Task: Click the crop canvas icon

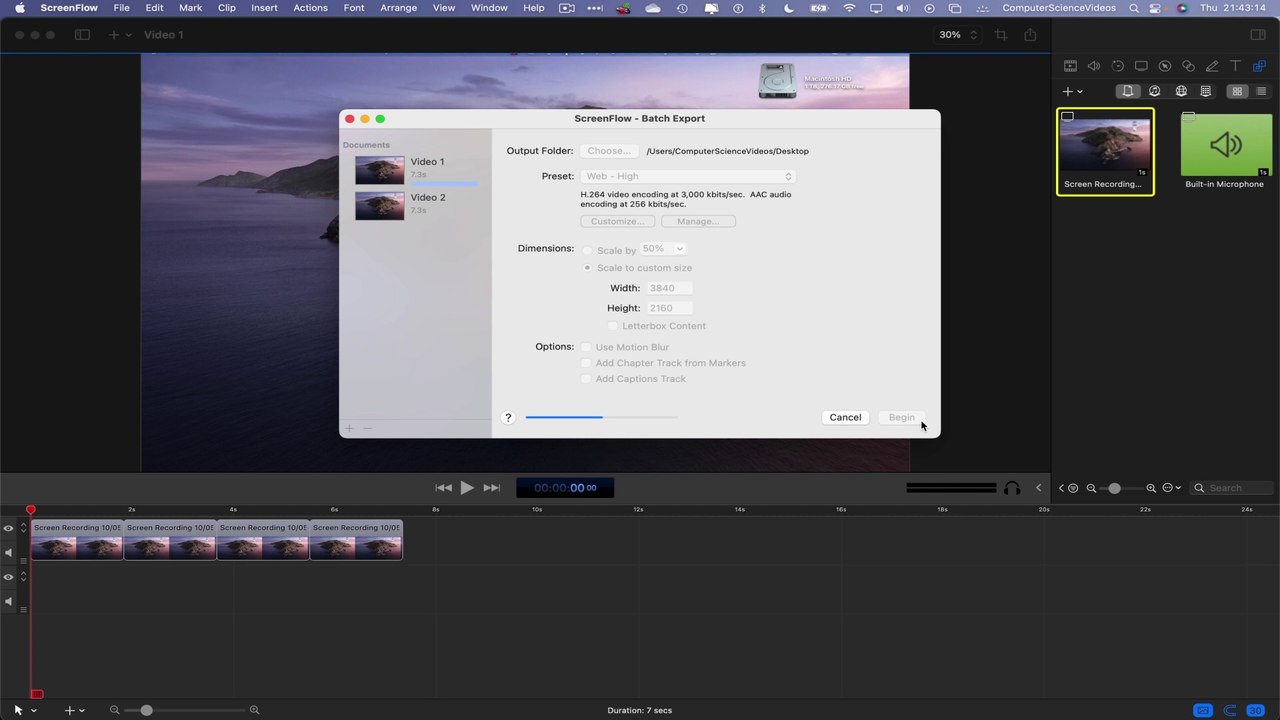Action: pos(1001,35)
